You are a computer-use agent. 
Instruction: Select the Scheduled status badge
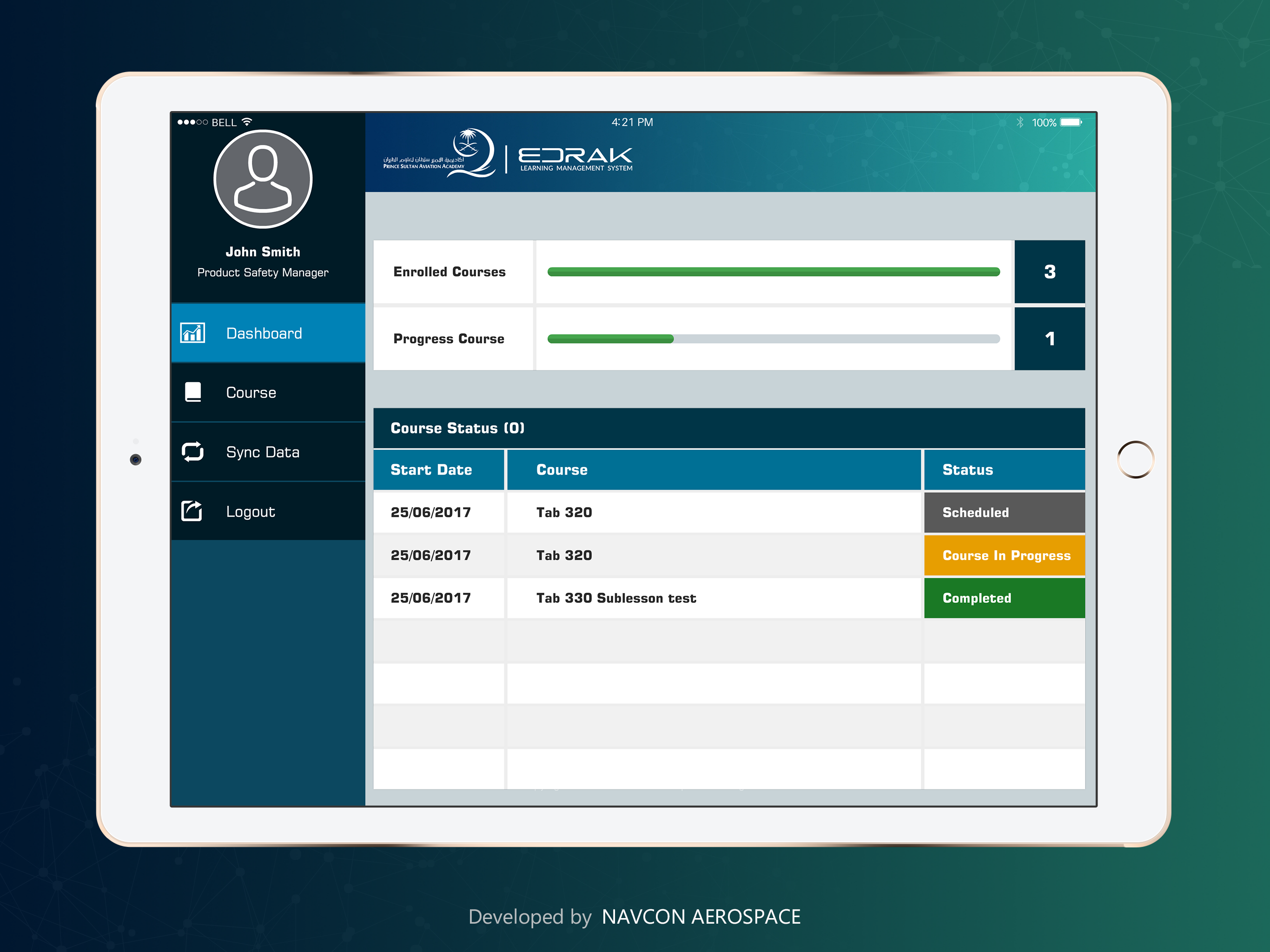pos(1004,512)
